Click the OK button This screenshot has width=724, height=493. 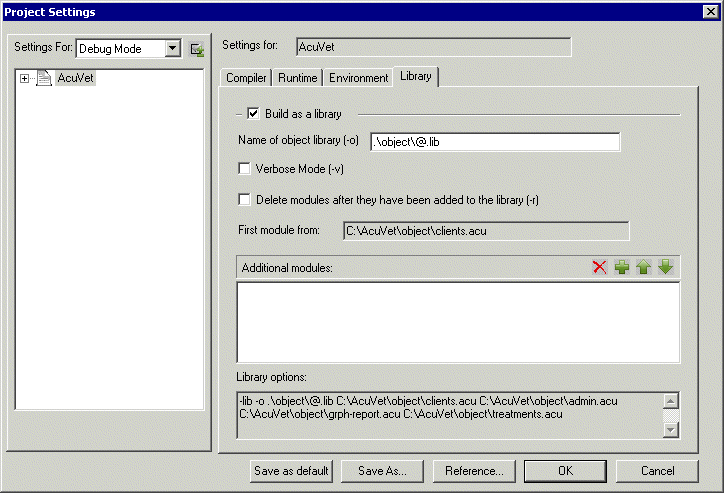(565, 470)
